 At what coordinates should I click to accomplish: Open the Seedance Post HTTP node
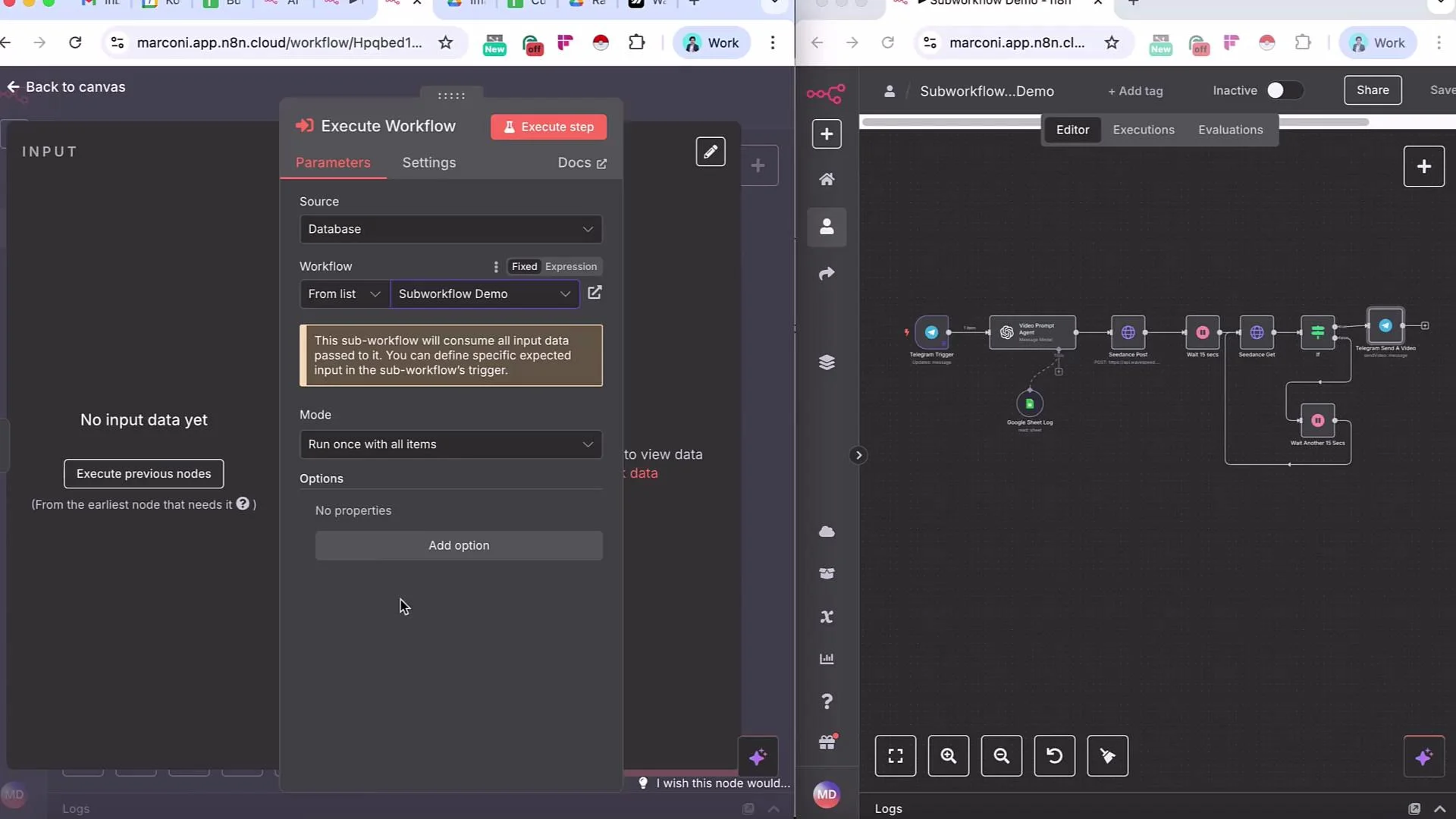(x=1128, y=332)
